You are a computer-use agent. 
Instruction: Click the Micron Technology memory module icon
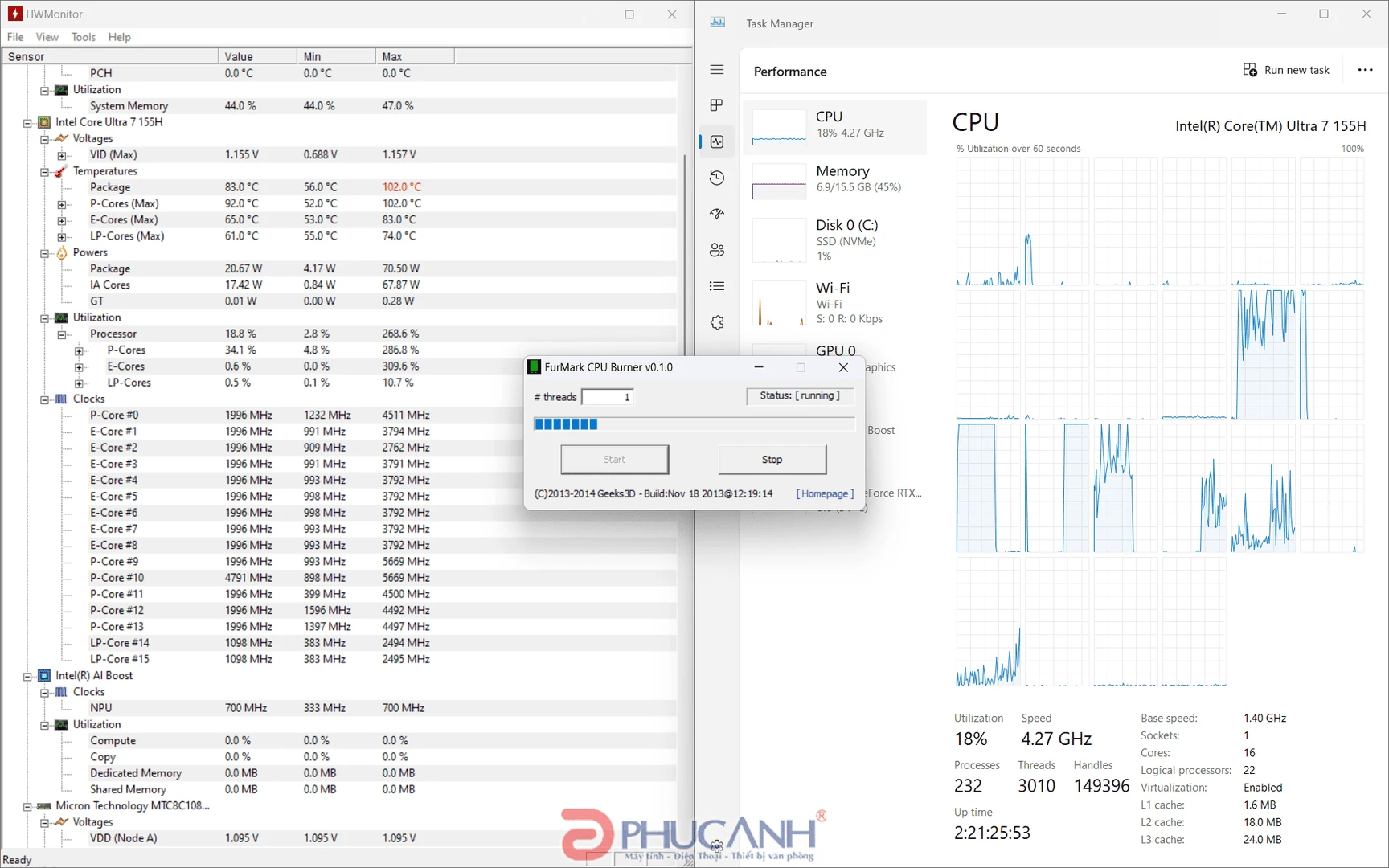(45, 806)
